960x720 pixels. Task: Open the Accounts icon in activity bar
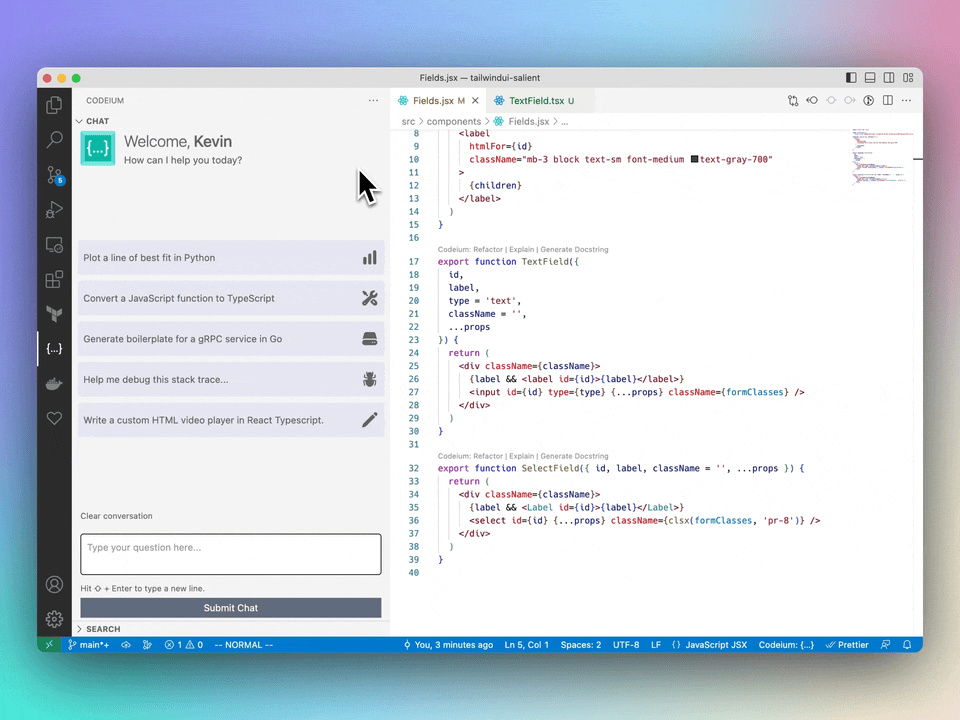[x=54, y=584]
